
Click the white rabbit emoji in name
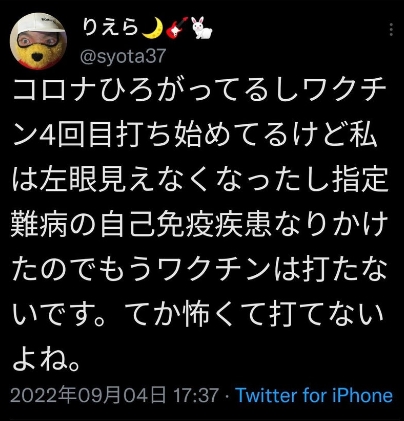(x=201, y=28)
